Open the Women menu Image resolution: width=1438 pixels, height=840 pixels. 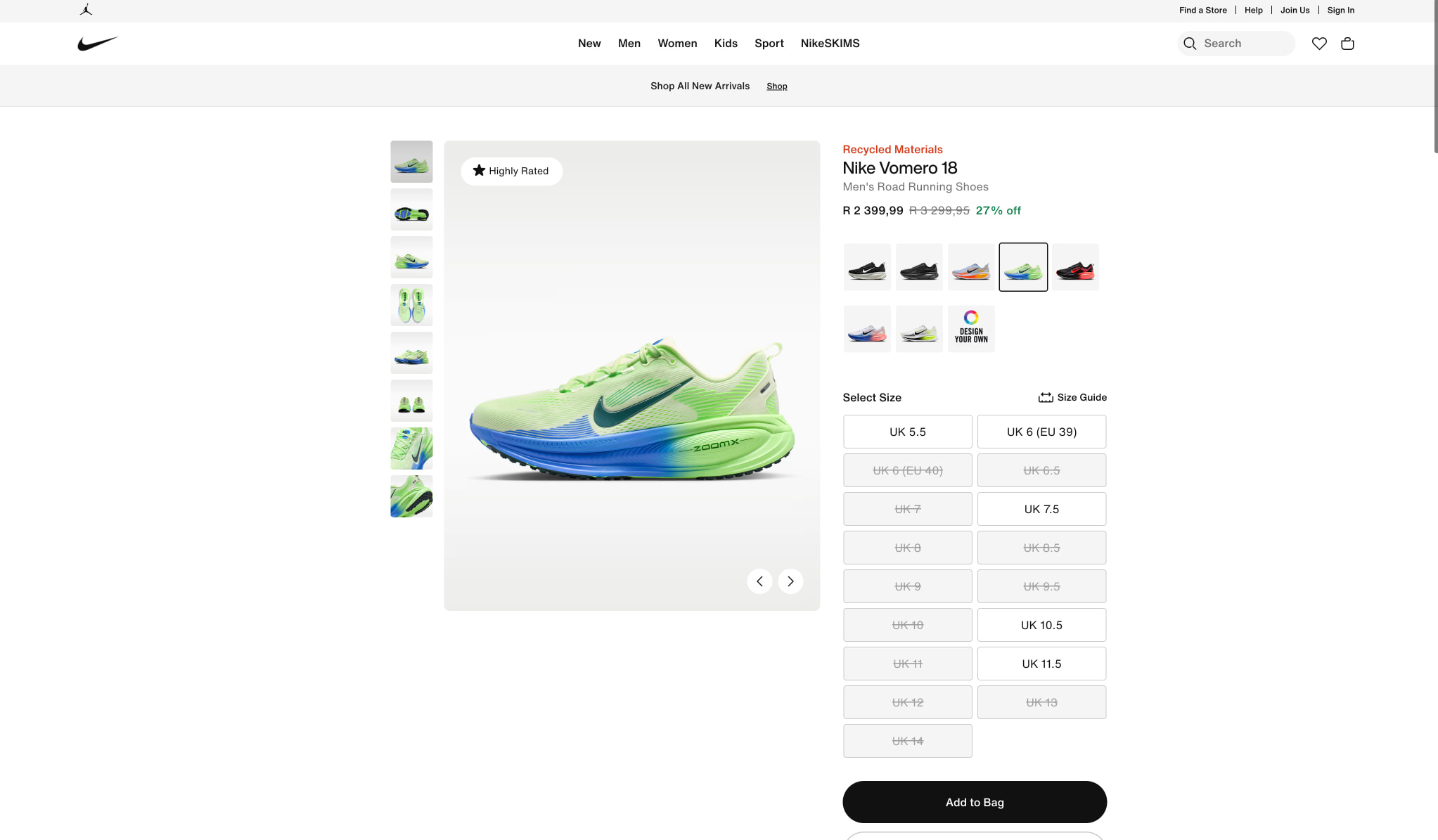pyautogui.click(x=677, y=44)
